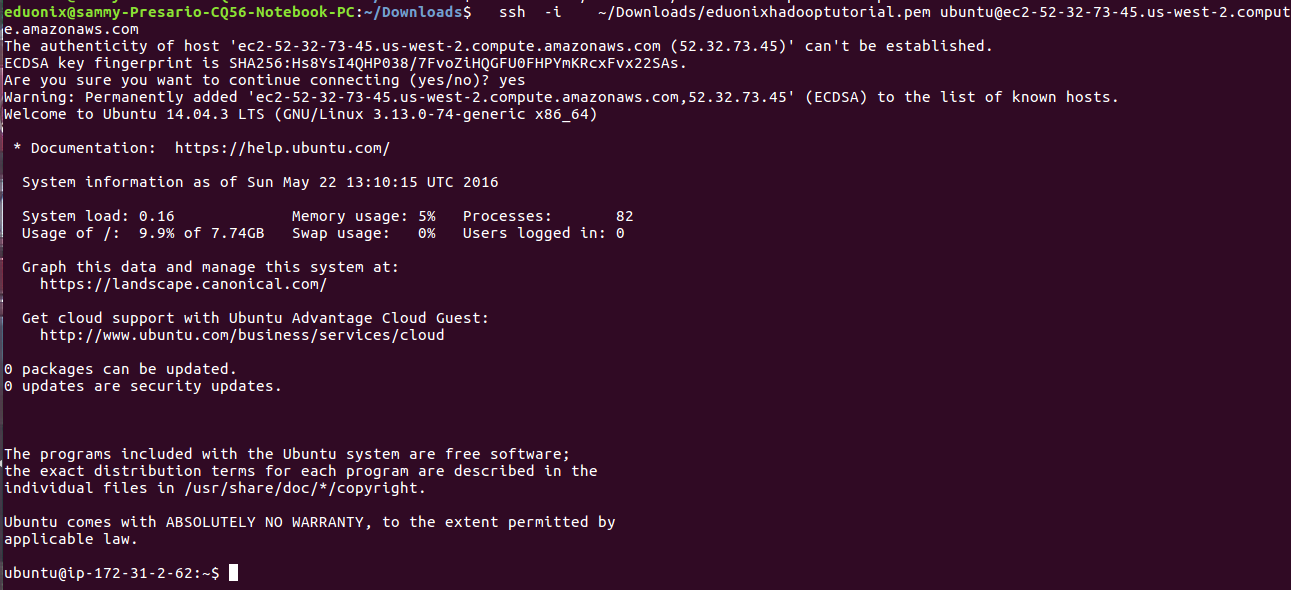
Task: Click the terminal cursor block at prompt
Action: (233, 573)
